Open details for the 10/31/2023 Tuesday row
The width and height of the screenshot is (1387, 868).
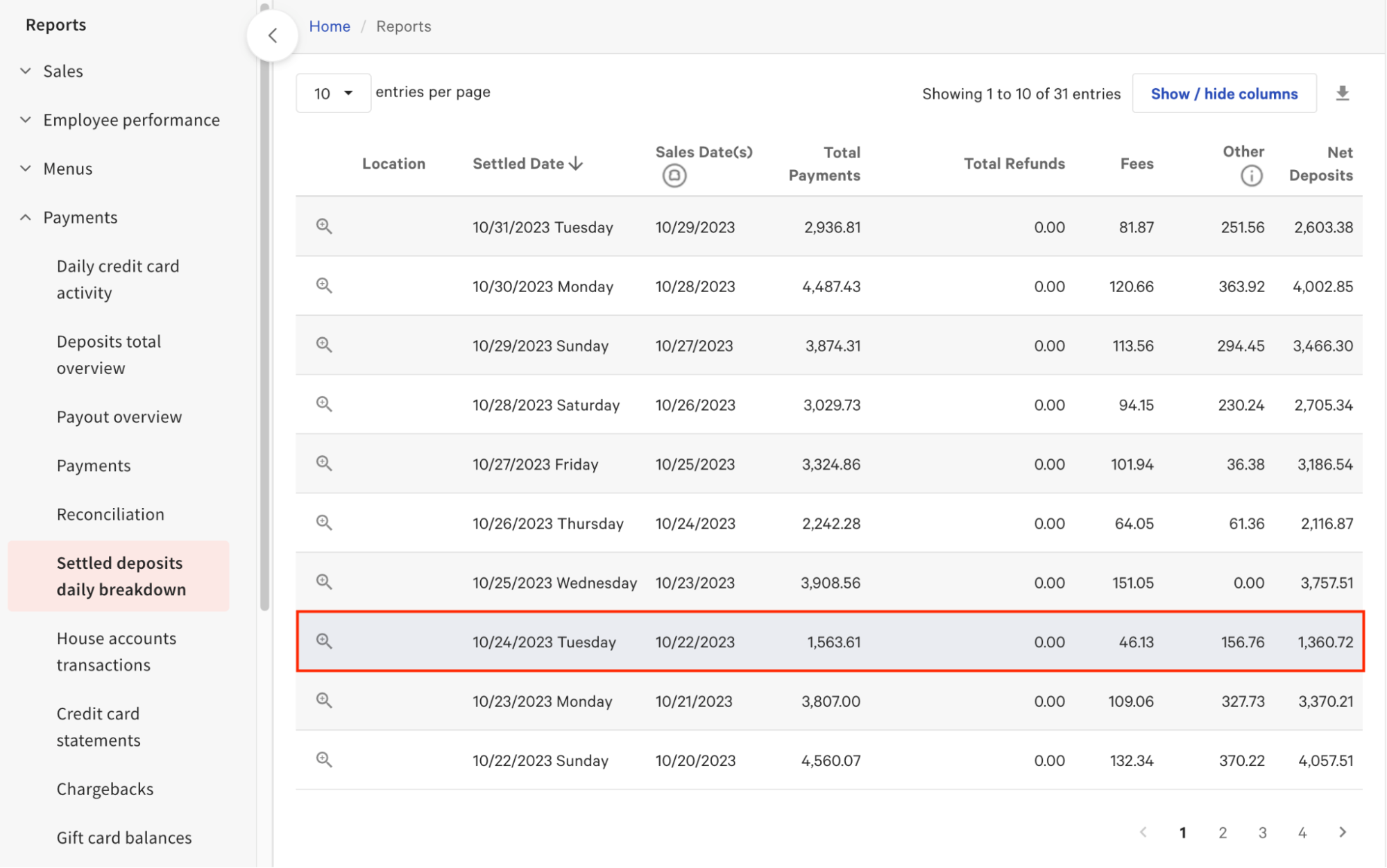324,226
